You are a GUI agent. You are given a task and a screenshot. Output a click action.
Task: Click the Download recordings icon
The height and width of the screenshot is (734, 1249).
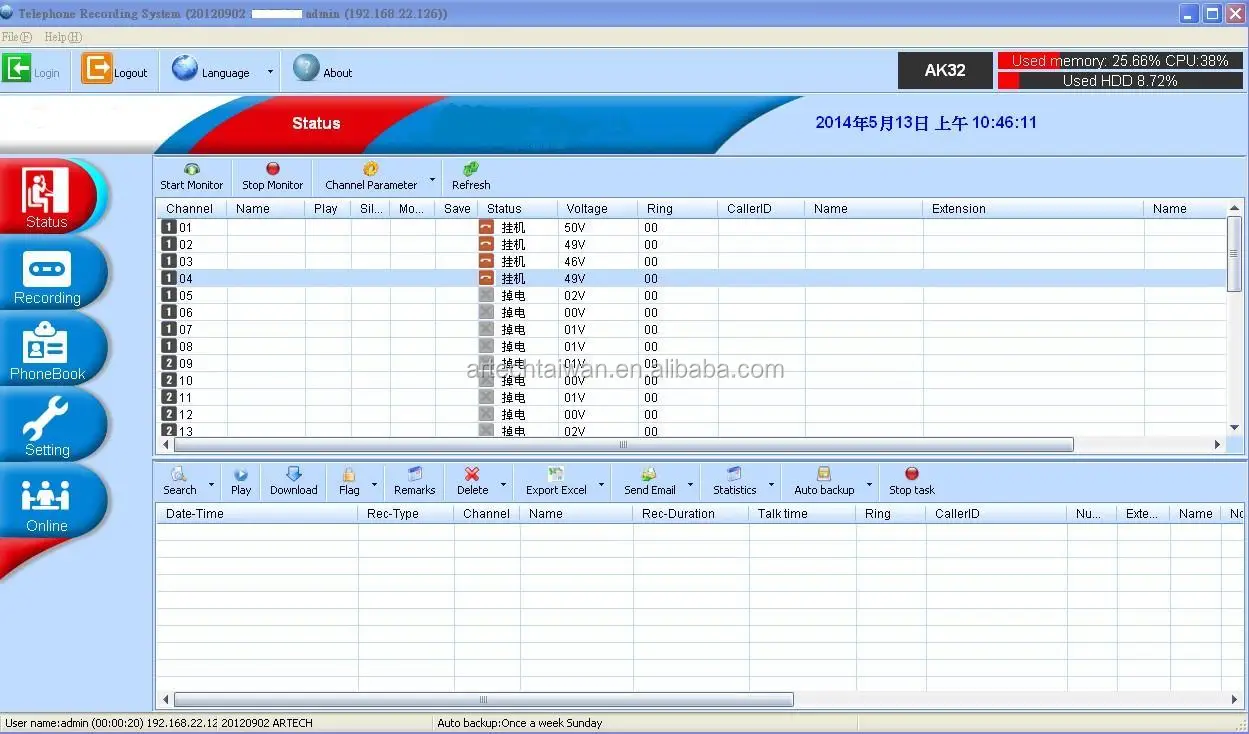(293, 481)
